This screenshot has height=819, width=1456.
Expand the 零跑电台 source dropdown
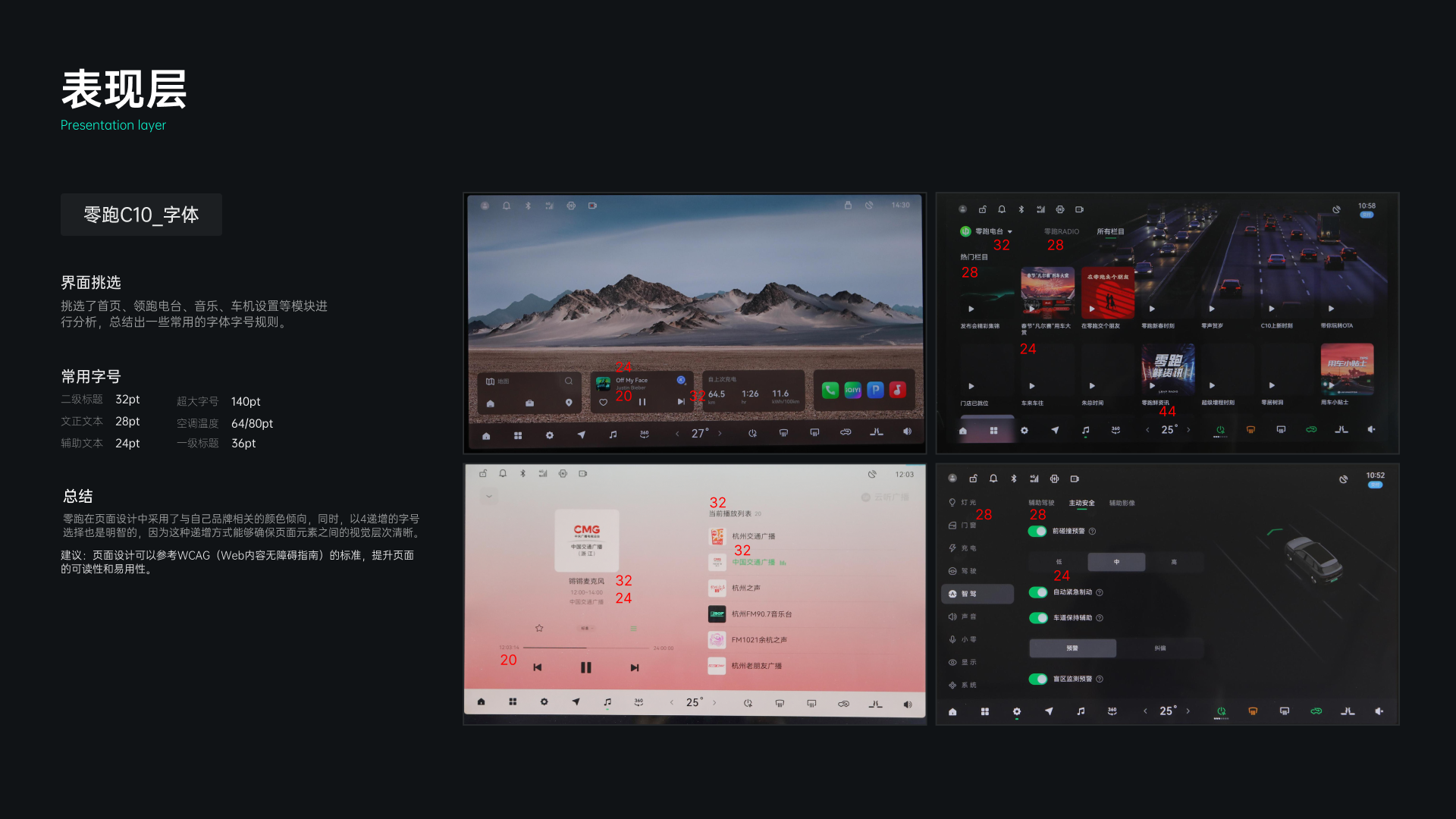coord(1009,231)
